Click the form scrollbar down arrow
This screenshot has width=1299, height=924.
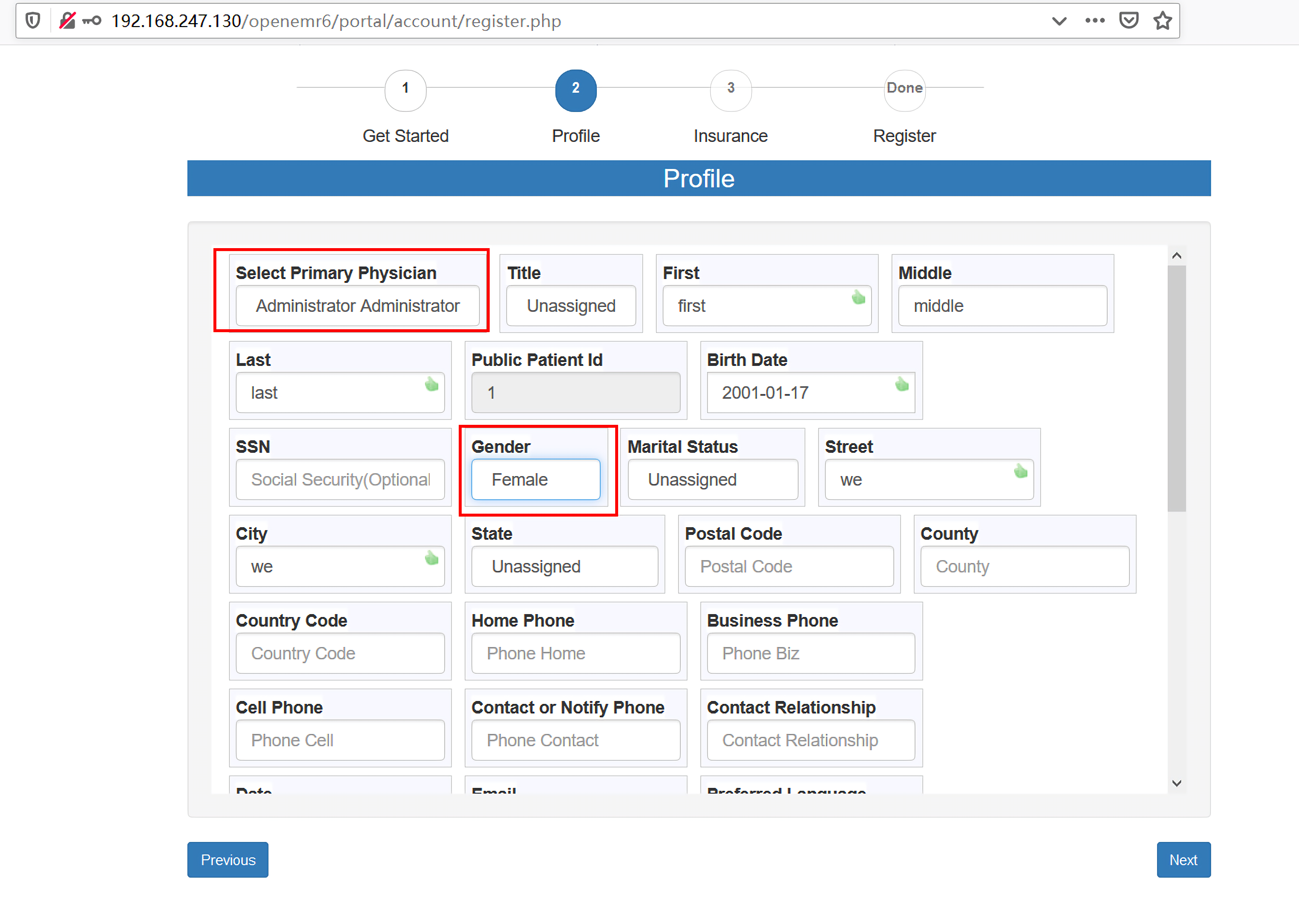click(x=1176, y=784)
